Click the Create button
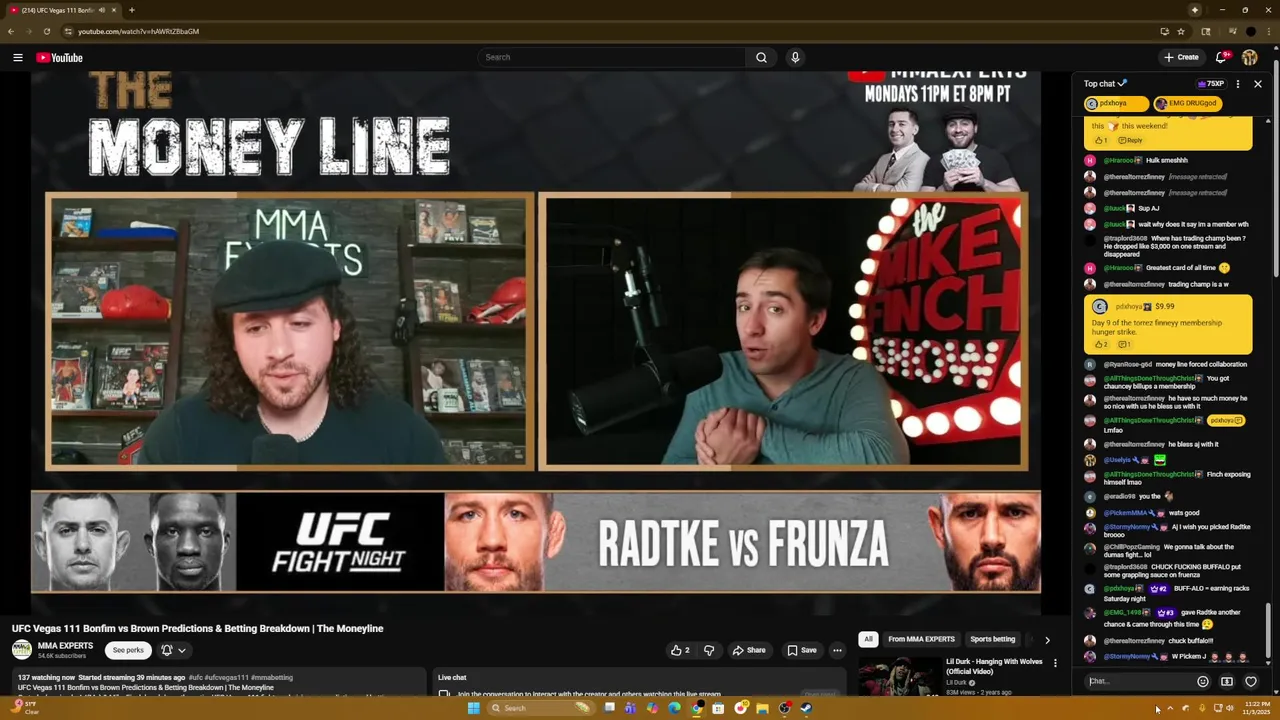This screenshot has width=1280, height=720. point(1181,57)
